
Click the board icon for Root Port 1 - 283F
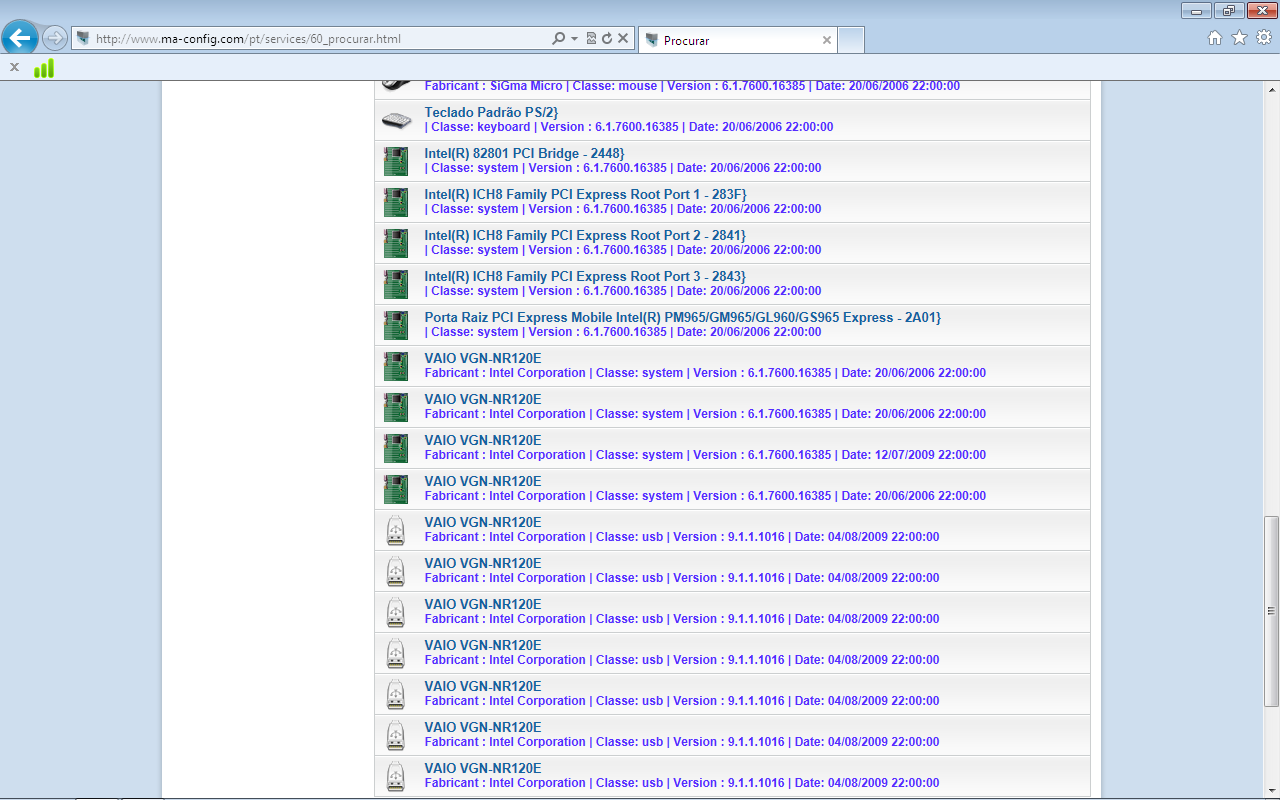(x=396, y=202)
